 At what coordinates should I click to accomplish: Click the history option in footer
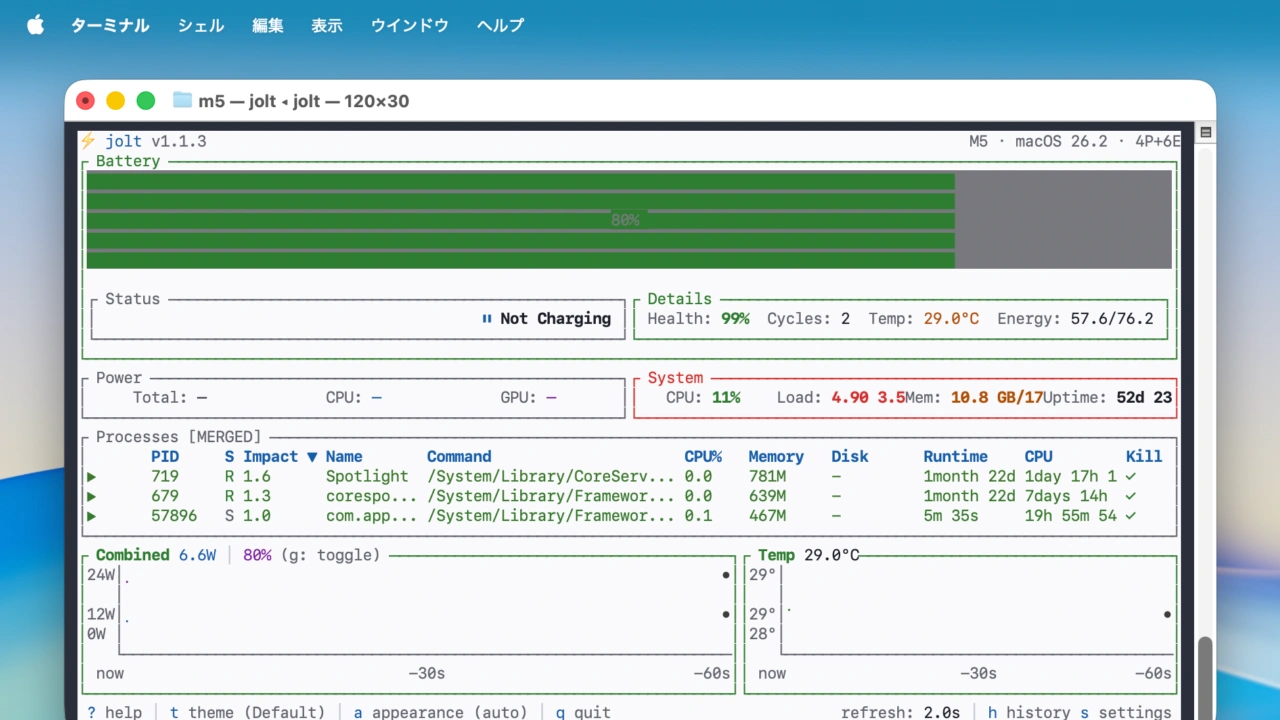click(x=1028, y=712)
